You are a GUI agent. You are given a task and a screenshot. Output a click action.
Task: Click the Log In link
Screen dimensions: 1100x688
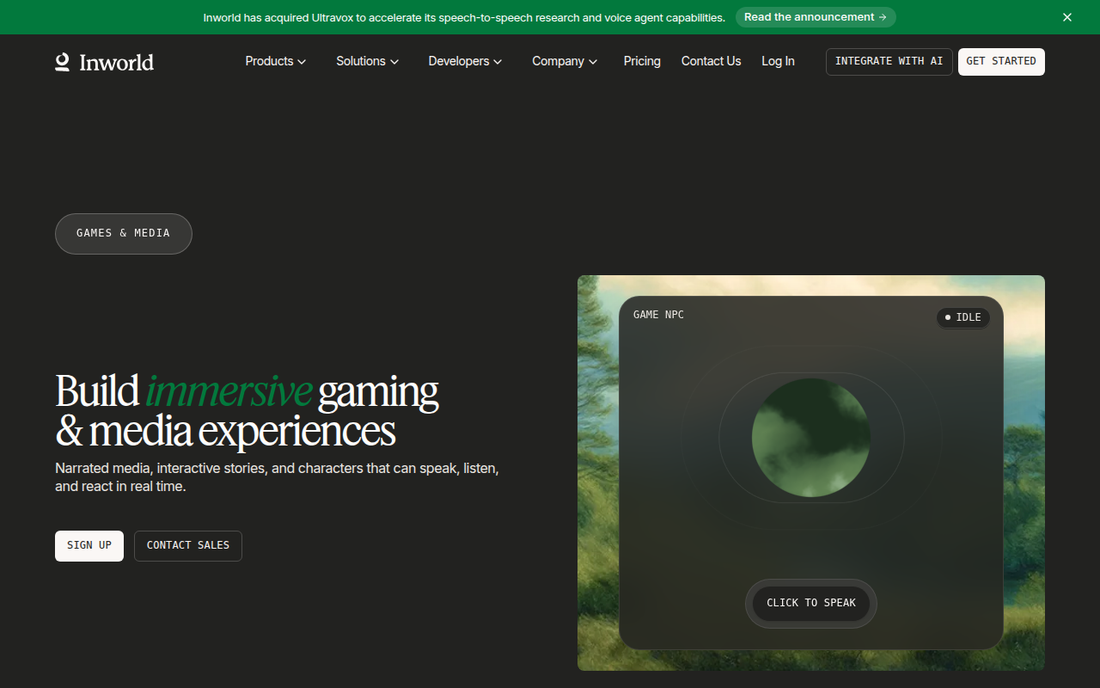[778, 62]
